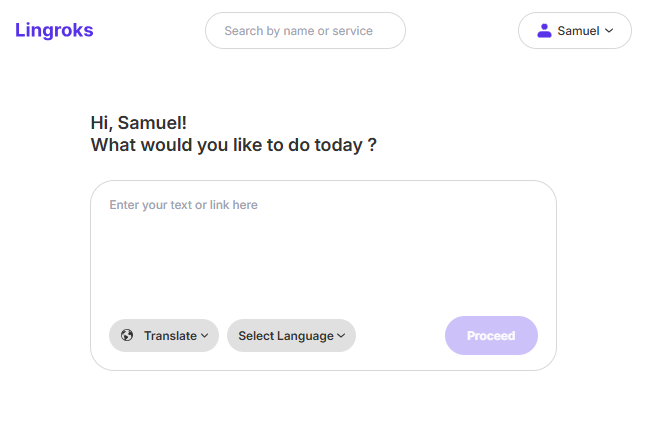
Task: Click the Lingroks logo
Action: tap(54, 30)
